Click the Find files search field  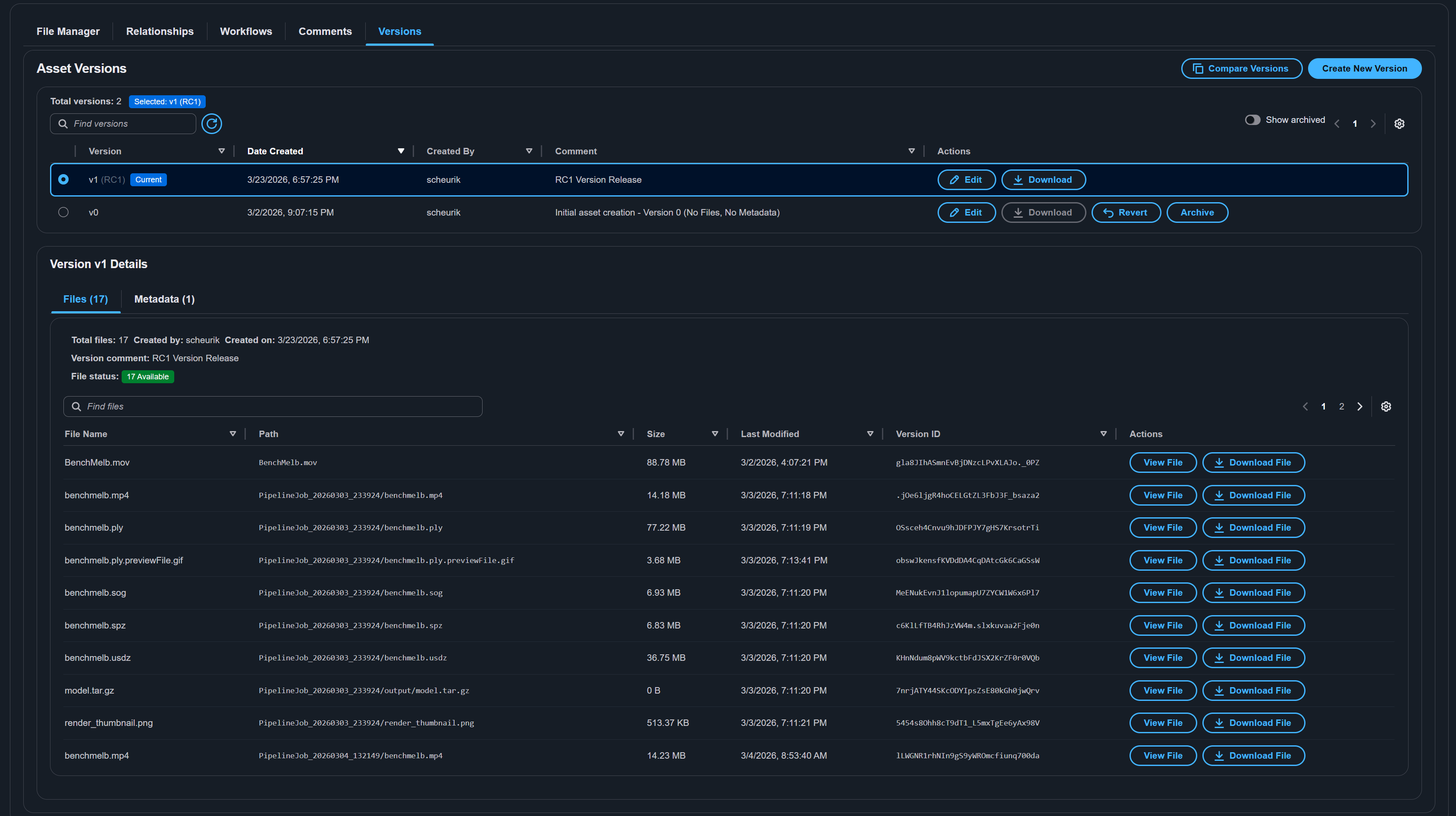pyautogui.click(x=273, y=406)
